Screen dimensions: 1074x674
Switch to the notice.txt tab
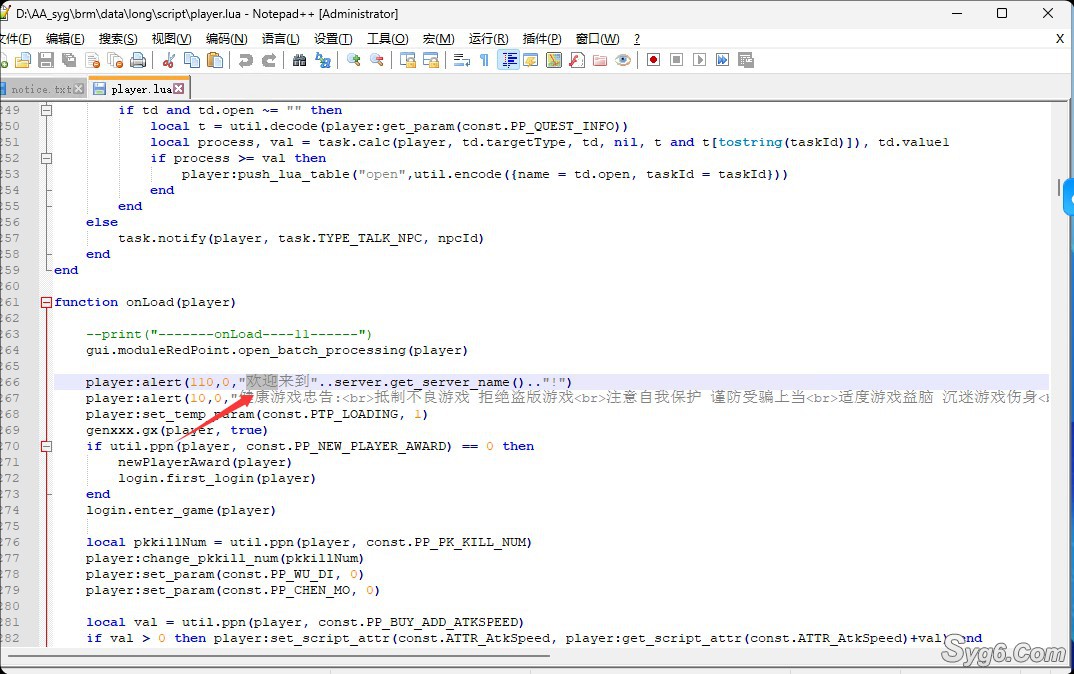(41, 89)
